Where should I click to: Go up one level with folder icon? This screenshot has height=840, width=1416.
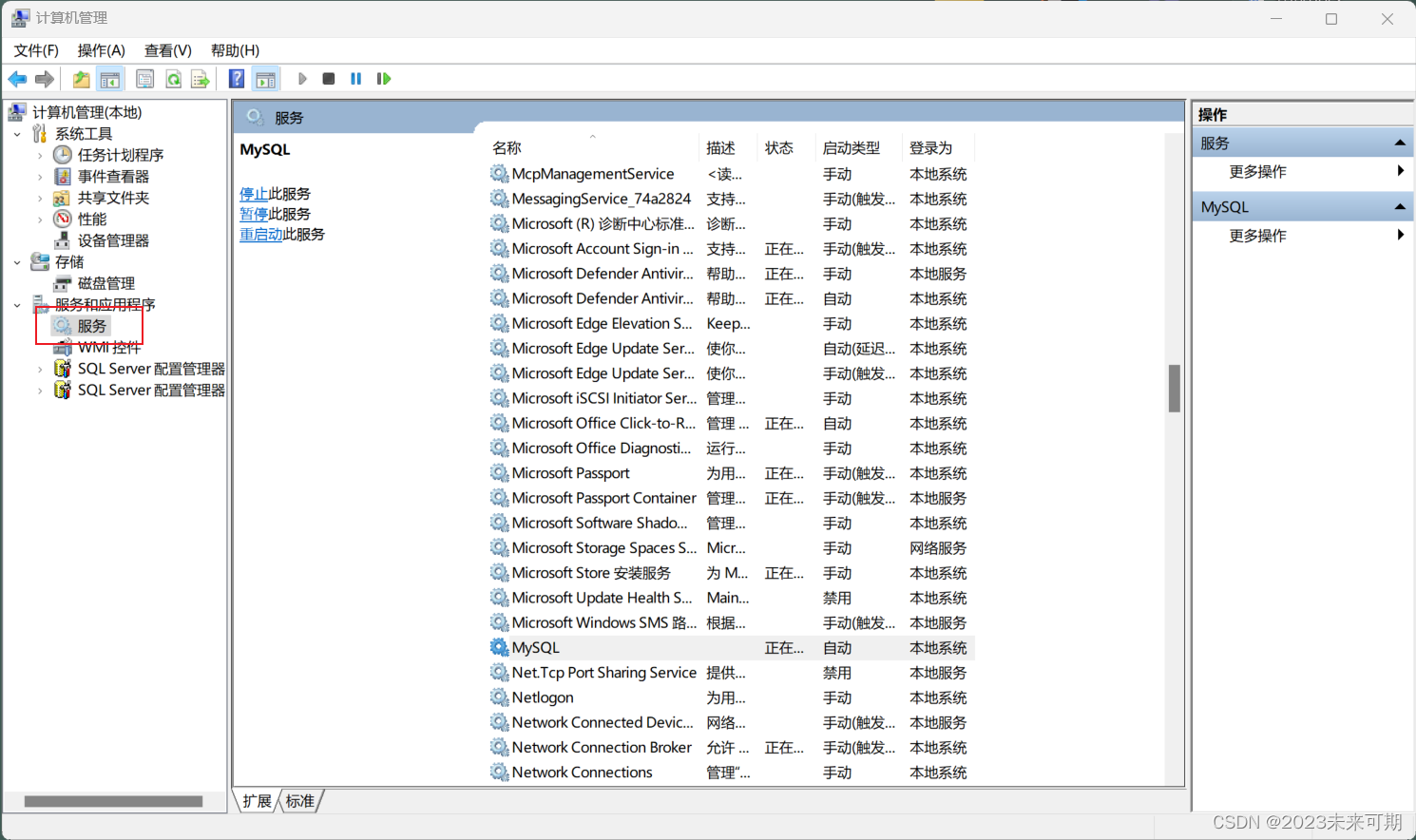click(82, 79)
